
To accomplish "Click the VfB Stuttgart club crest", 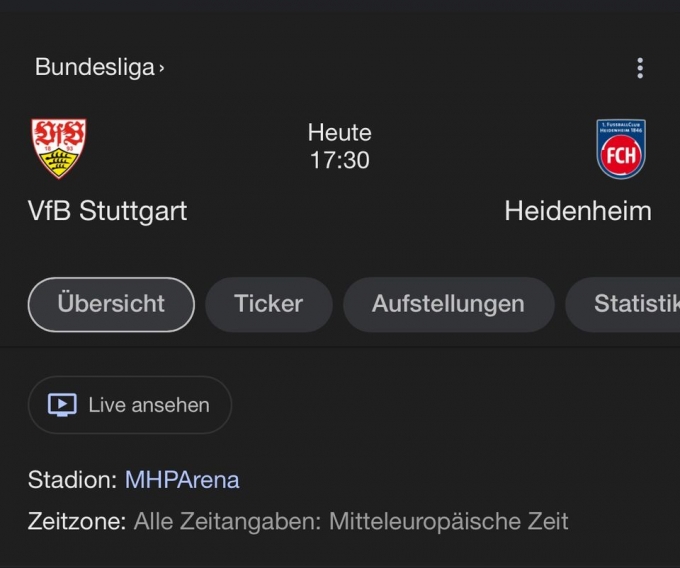I will coord(59,149).
